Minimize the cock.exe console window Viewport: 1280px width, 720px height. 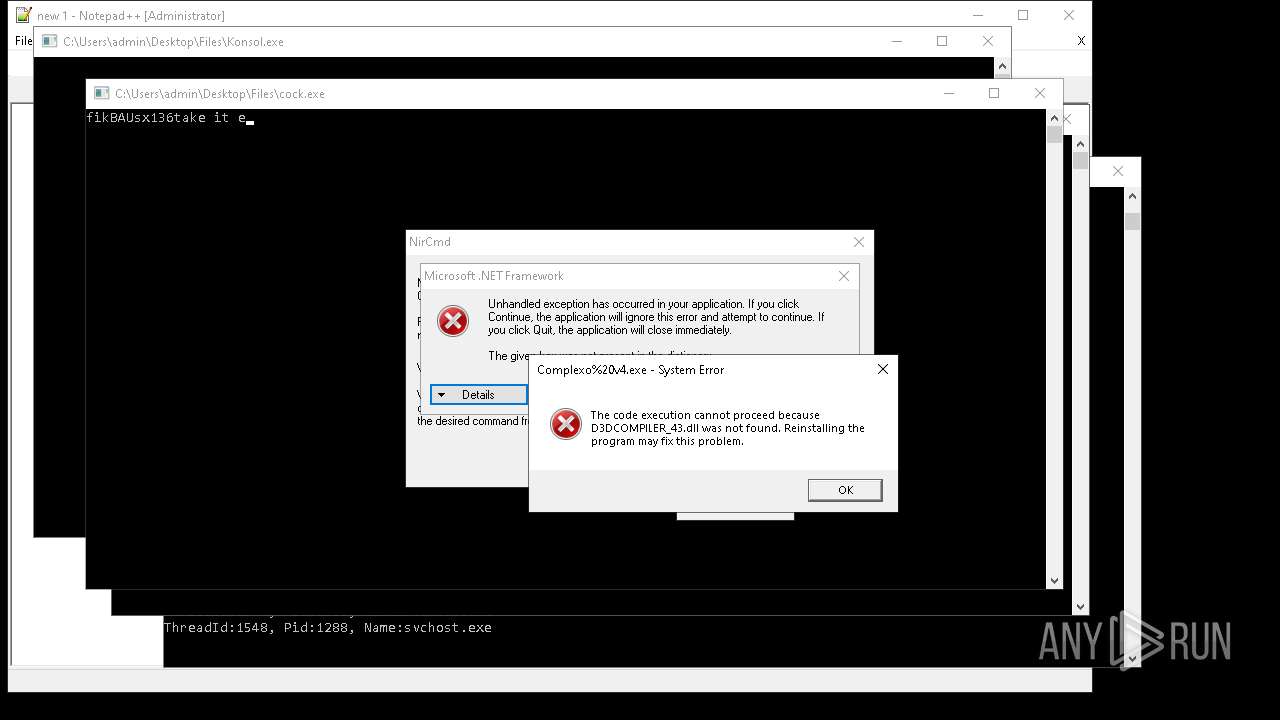948,93
